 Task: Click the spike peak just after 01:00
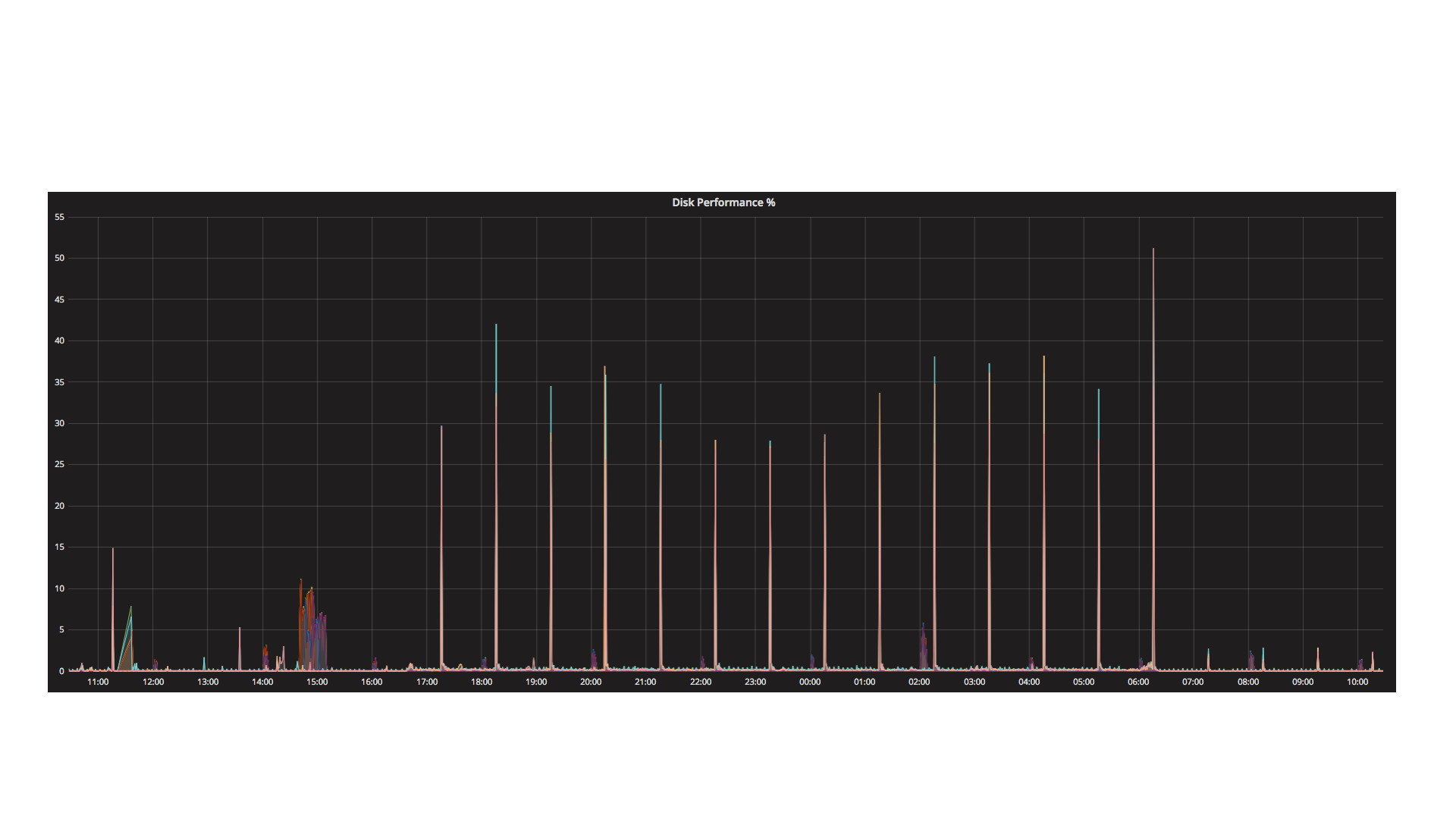880,396
